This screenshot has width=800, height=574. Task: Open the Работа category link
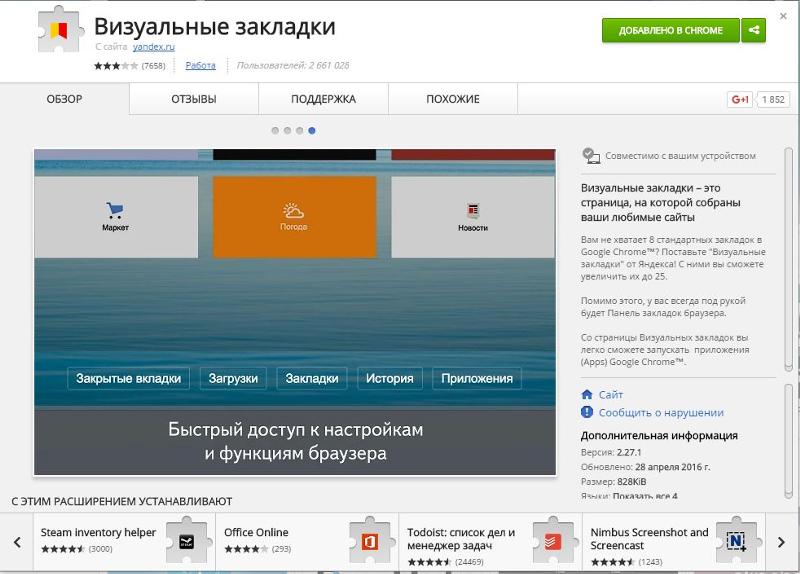pyautogui.click(x=201, y=65)
